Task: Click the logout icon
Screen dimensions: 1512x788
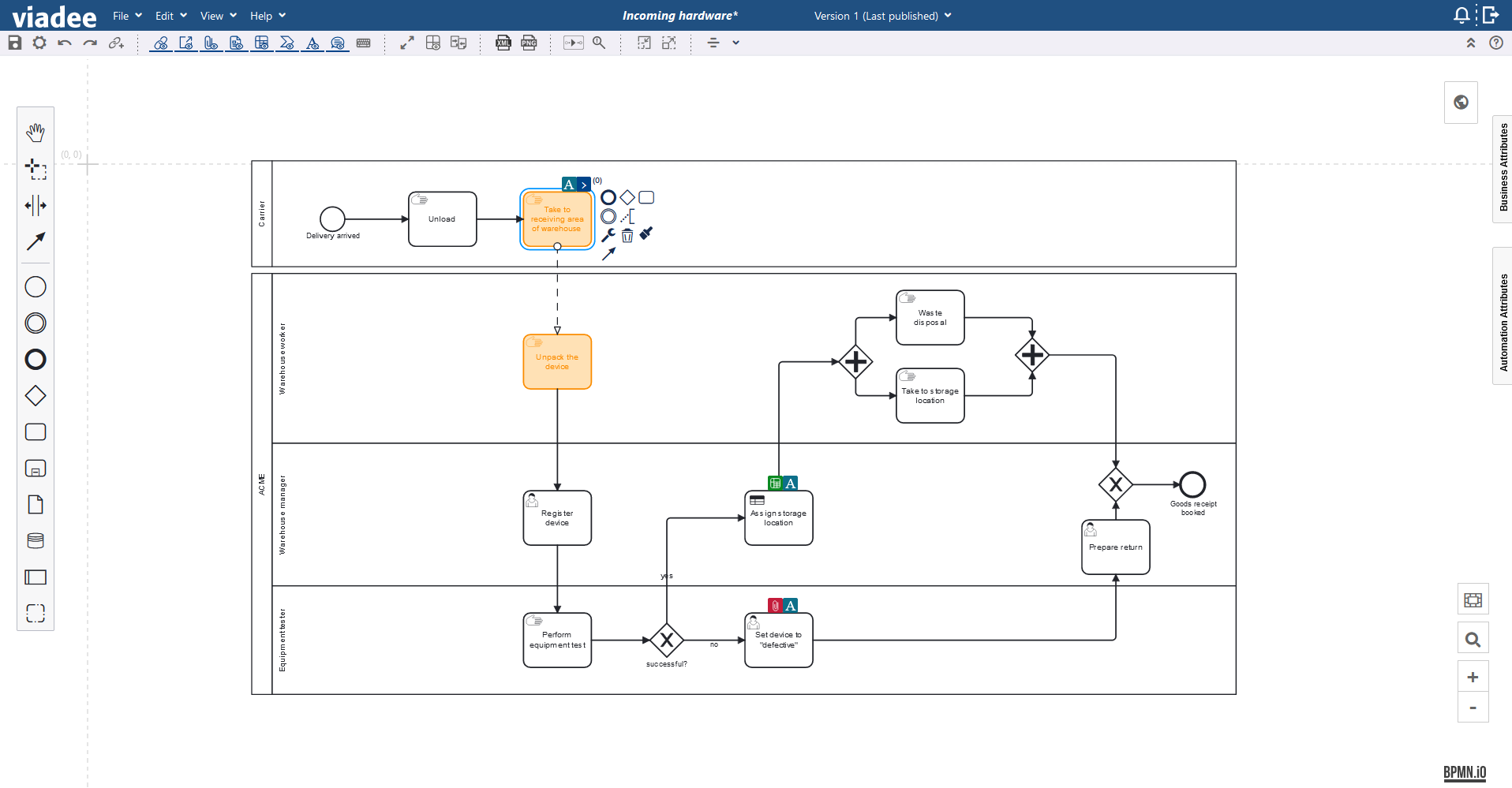Action: click(x=1491, y=15)
